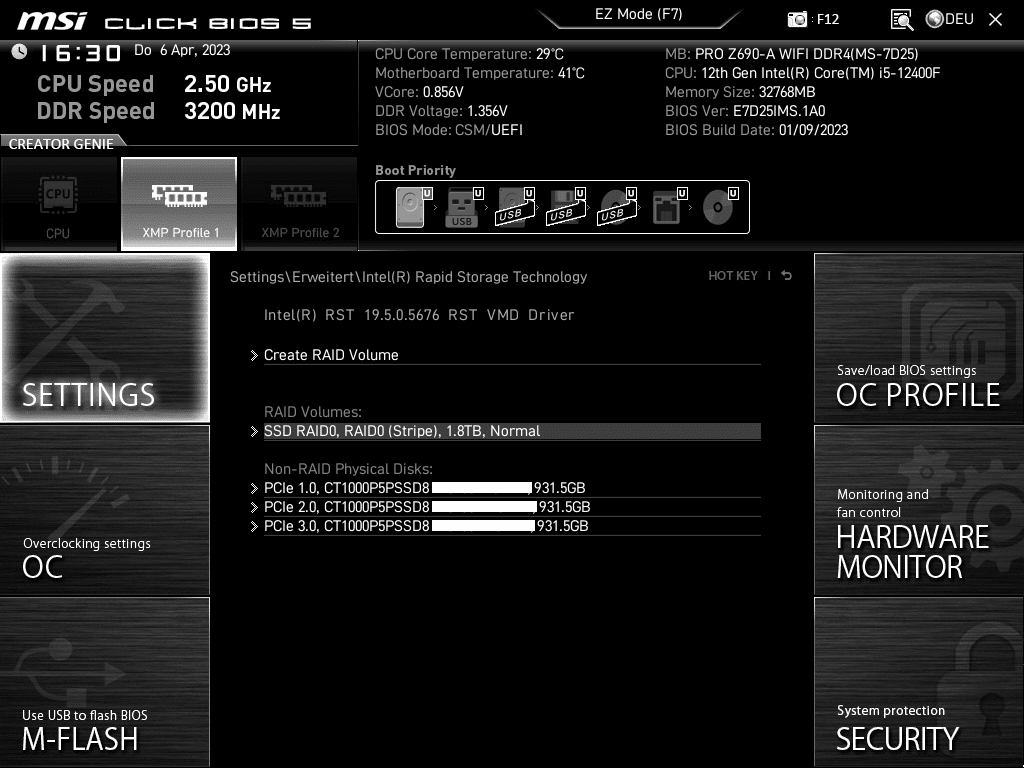Image resolution: width=1024 pixels, height=768 pixels.
Task: Expand the Create RAID Volume chevron
Action: coord(254,355)
